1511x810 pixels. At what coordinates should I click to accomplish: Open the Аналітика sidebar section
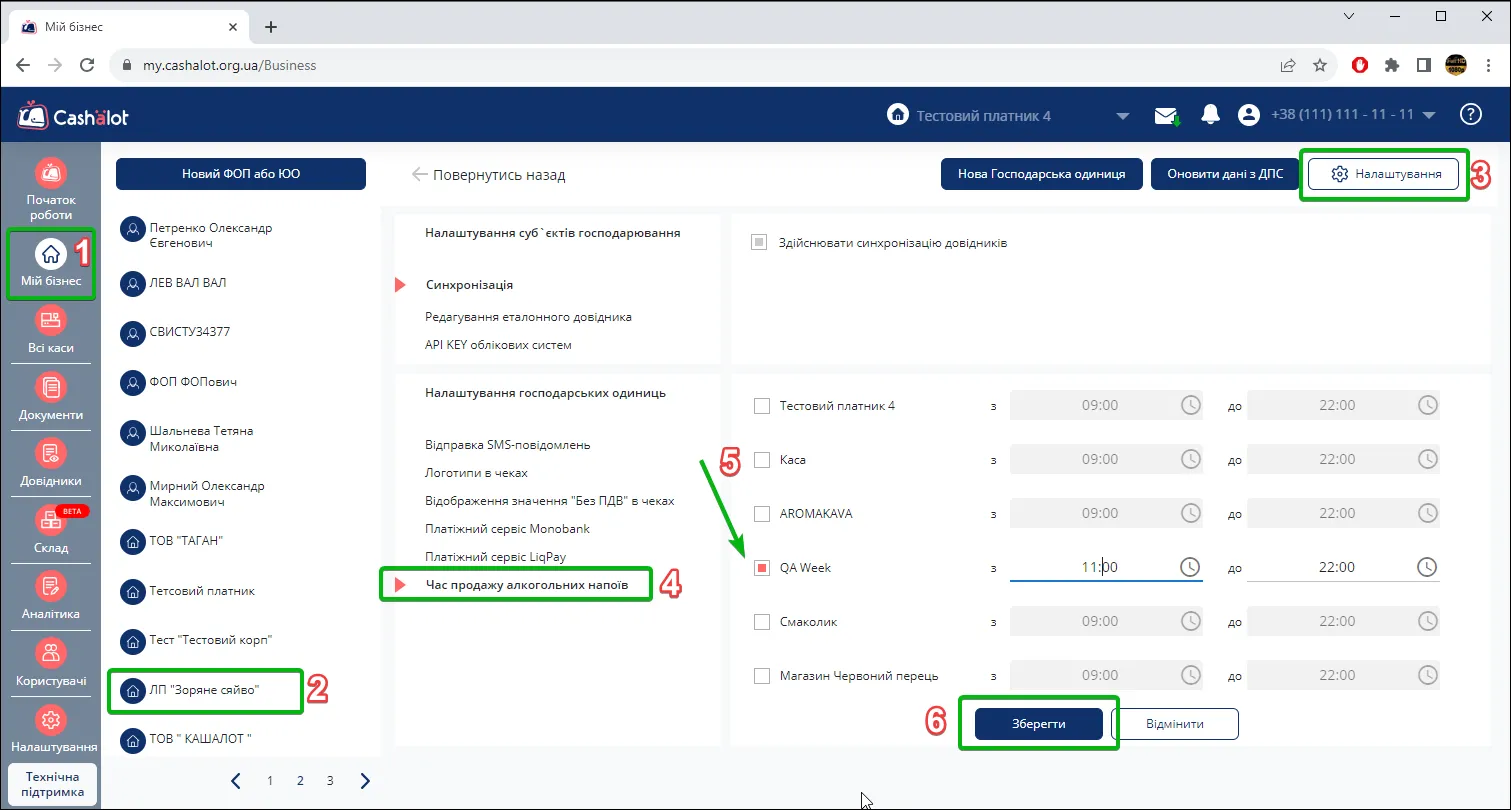51,596
